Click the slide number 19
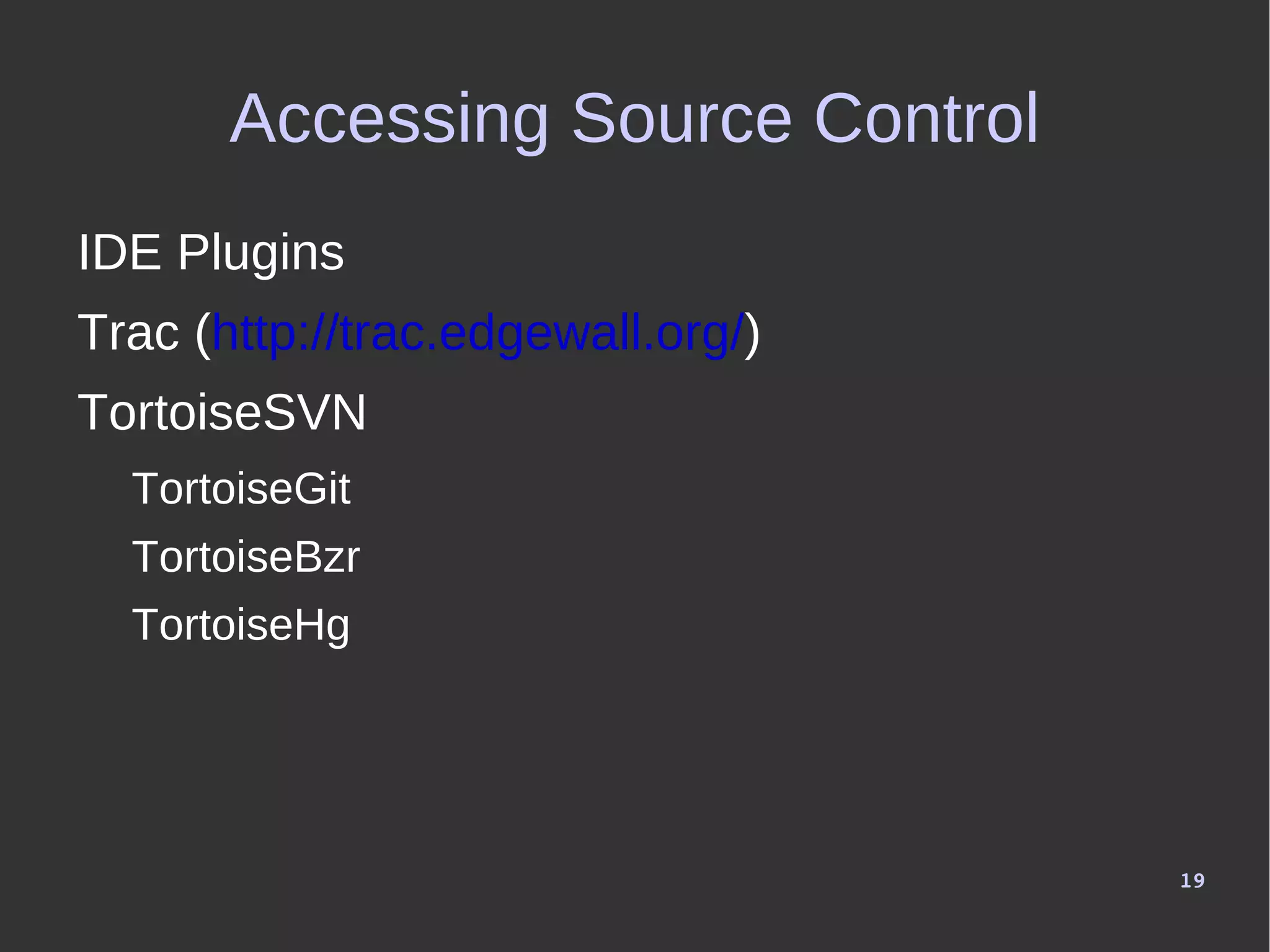The height and width of the screenshot is (952, 1270). (x=1192, y=881)
